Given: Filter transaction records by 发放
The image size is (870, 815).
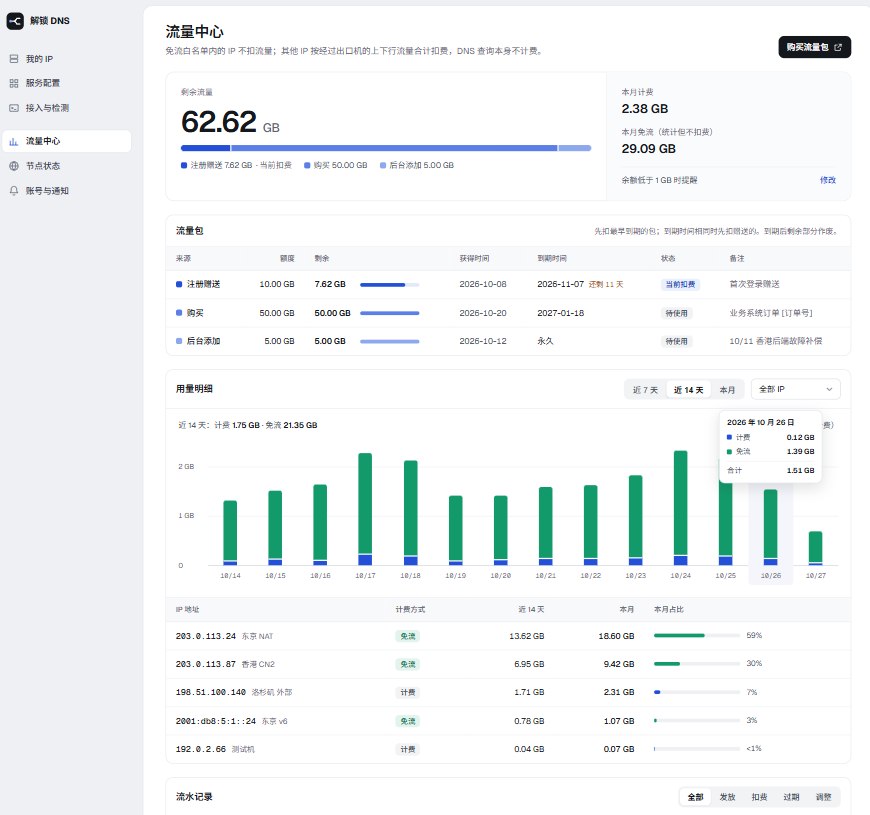Looking at the screenshot, I should 727,797.
